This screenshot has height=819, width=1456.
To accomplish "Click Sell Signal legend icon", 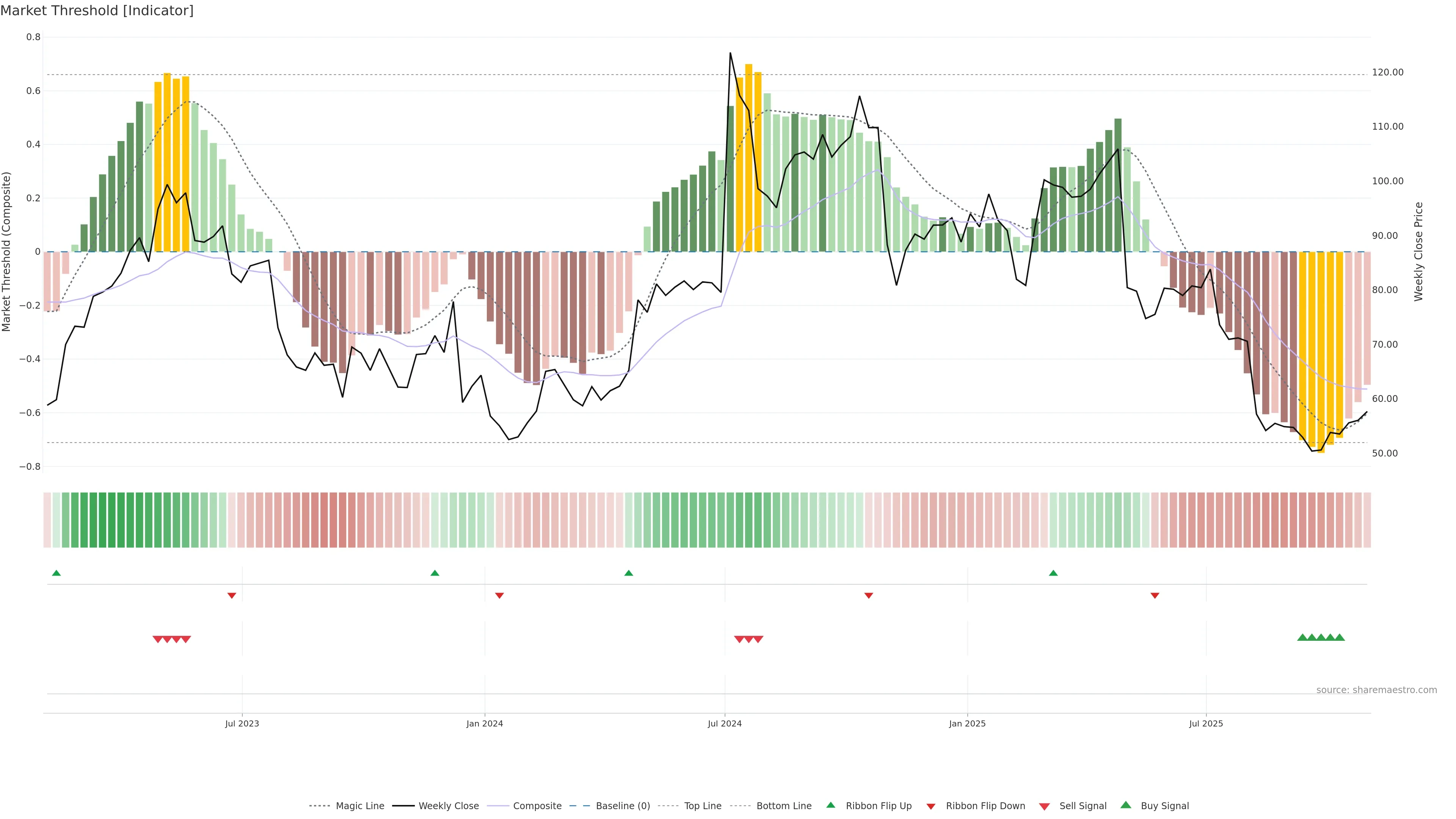I will (1045, 806).
